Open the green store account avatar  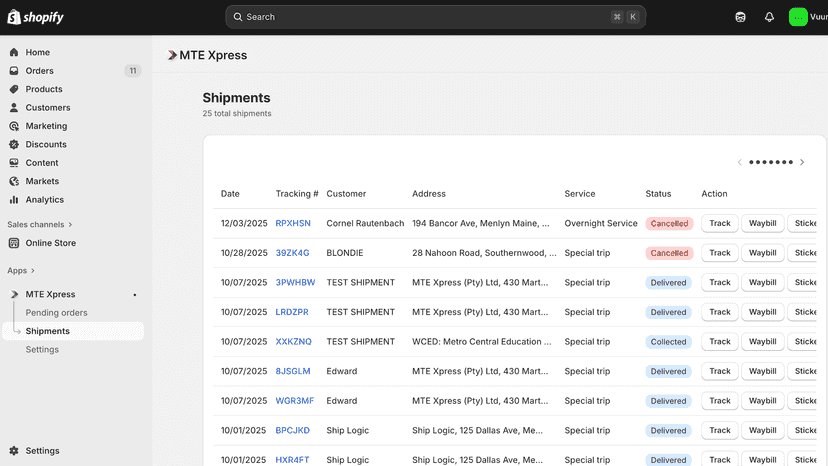click(x=798, y=17)
